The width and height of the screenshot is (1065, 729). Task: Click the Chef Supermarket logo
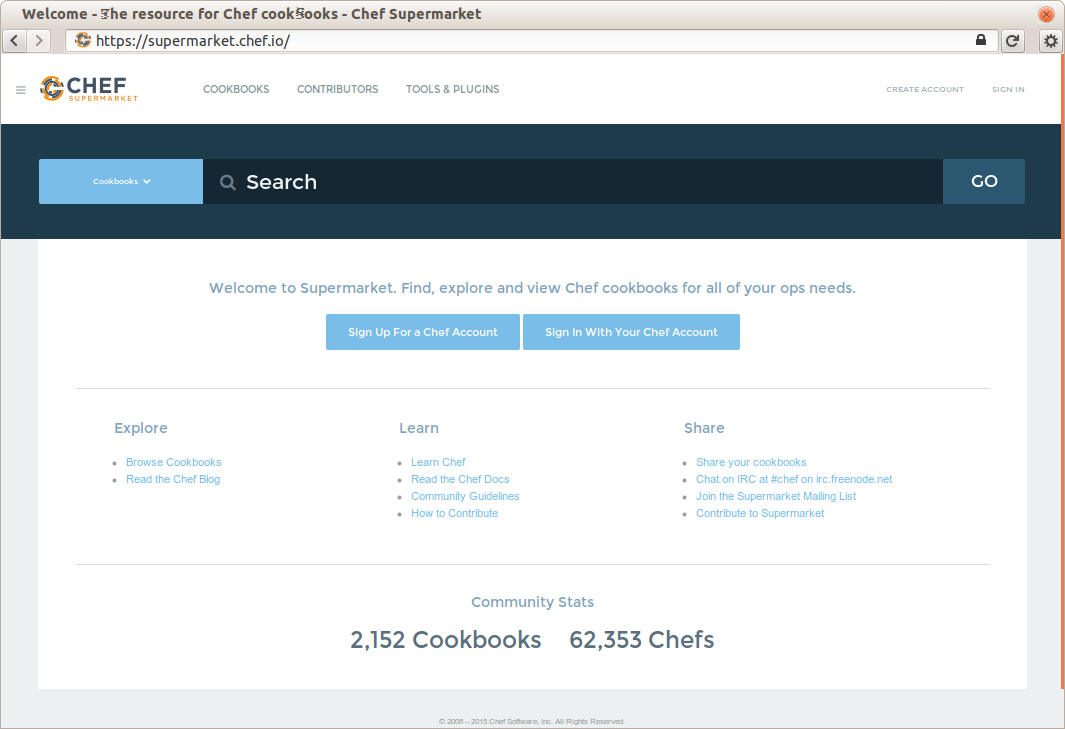click(x=89, y=88)
